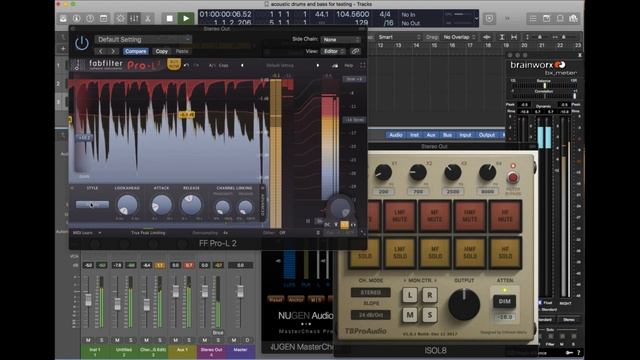The image size is (640, 360).
Task: Toggle the Toolbar icon in the control bar
Action: (x=104, y=18)
